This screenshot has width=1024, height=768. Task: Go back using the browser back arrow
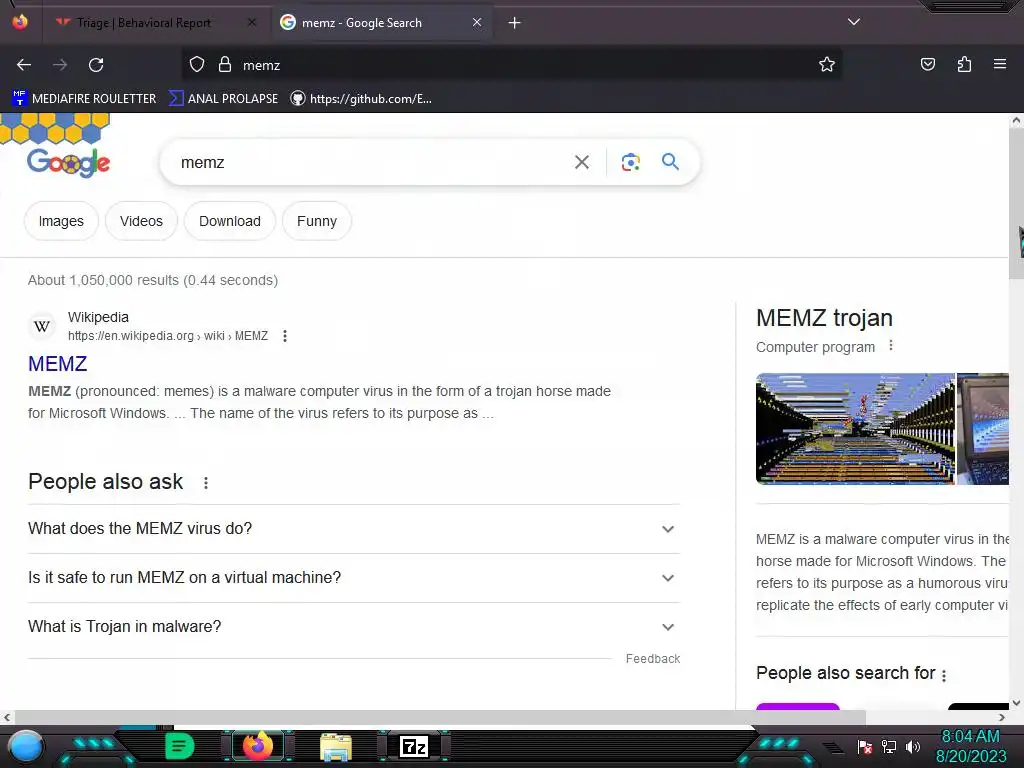[24, 65]
